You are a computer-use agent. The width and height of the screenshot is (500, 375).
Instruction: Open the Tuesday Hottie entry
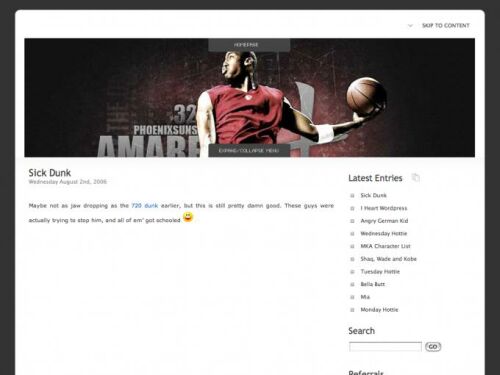[x=380, y=271]
